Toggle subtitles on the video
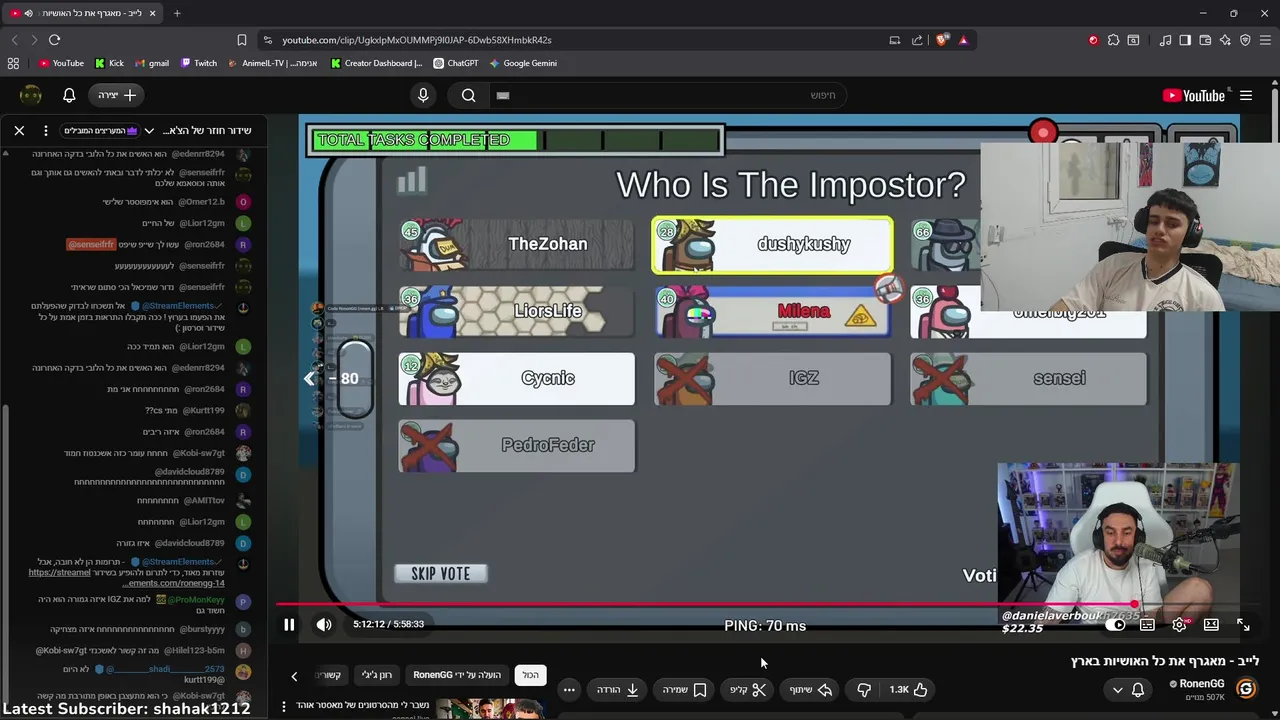 tap(1147, 625)
